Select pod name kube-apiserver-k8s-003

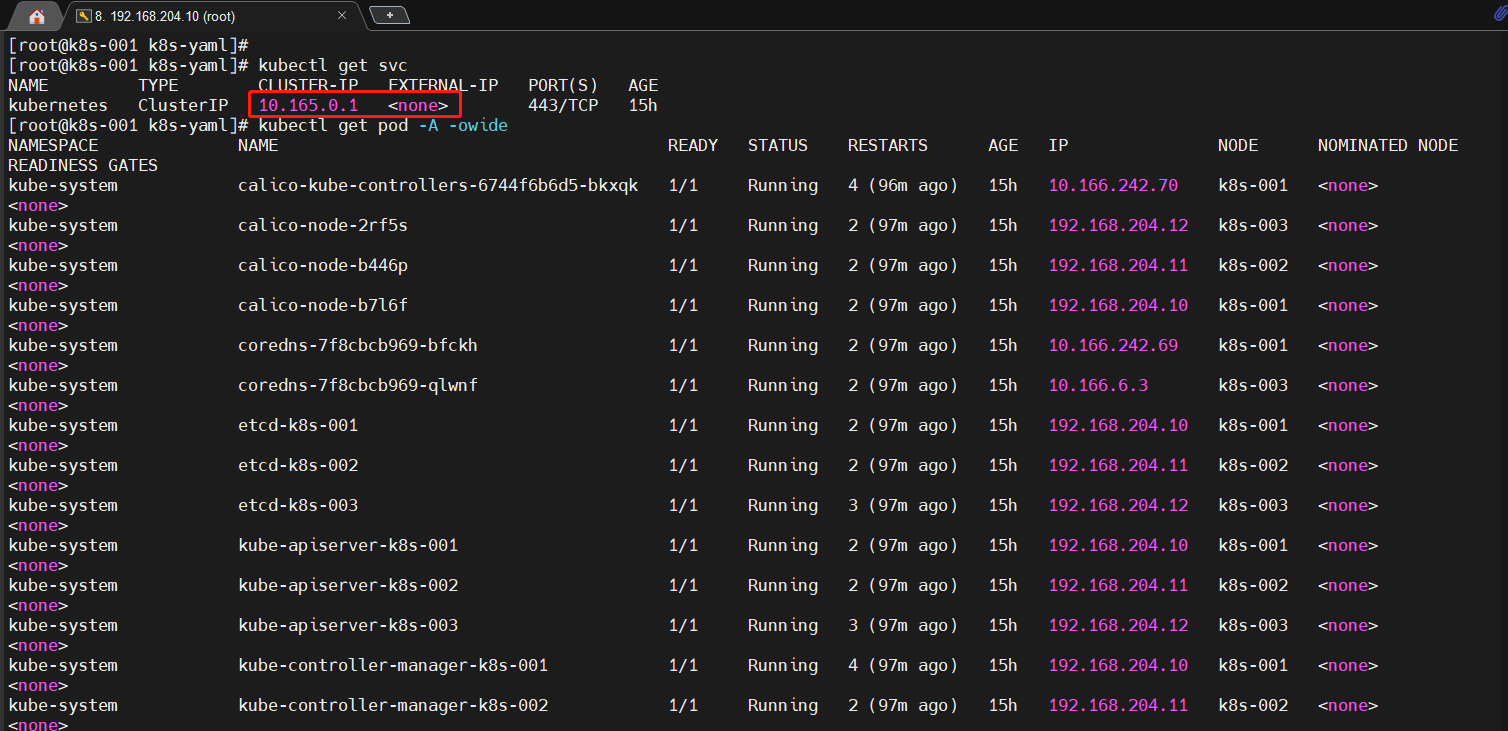click(348, 626)
